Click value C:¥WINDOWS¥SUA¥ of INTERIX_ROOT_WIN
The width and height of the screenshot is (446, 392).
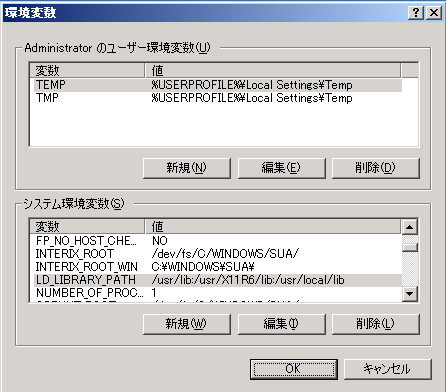click(203, 267)
